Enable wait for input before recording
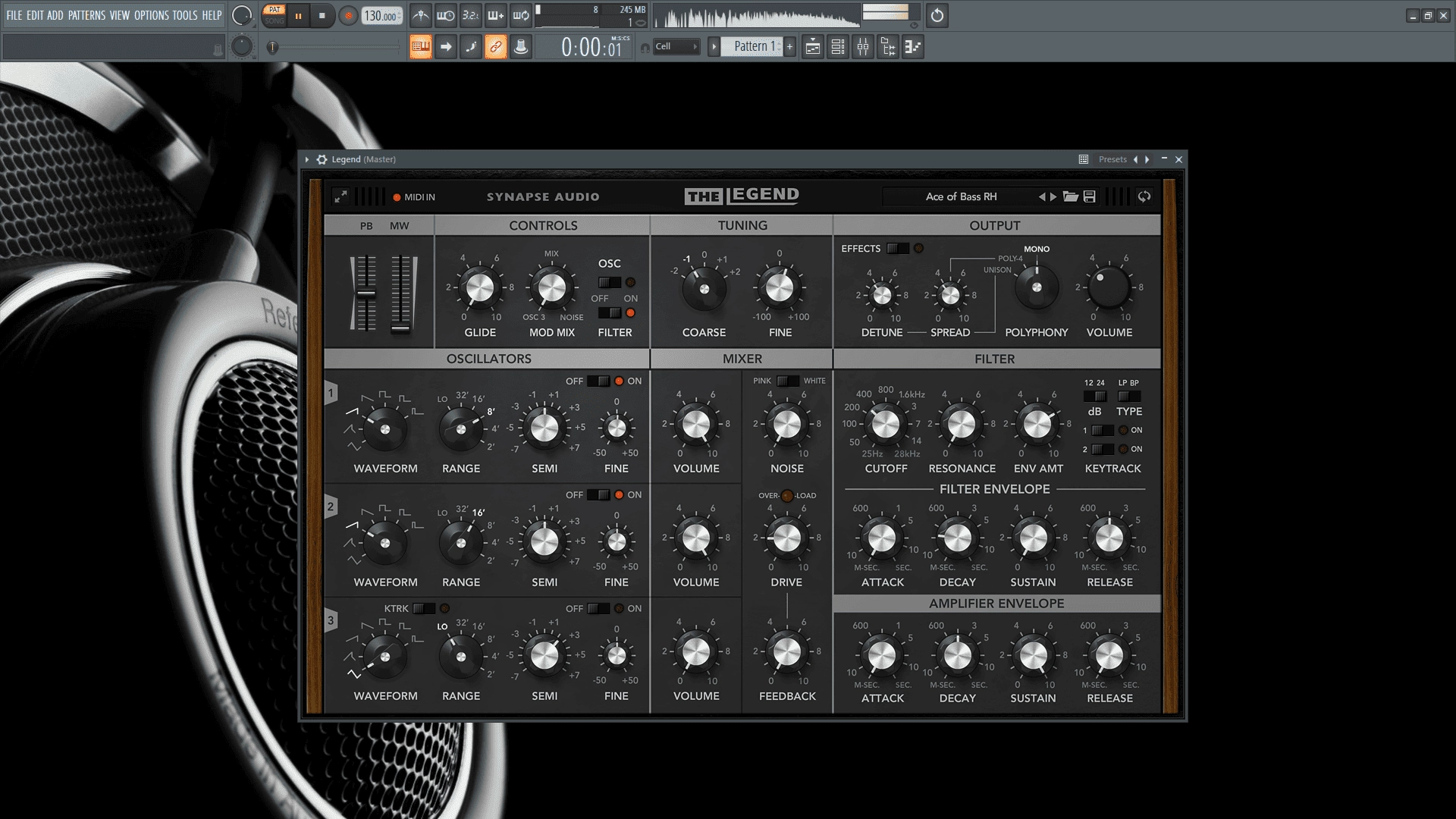 pyautogui.click(x=445, y=15)
